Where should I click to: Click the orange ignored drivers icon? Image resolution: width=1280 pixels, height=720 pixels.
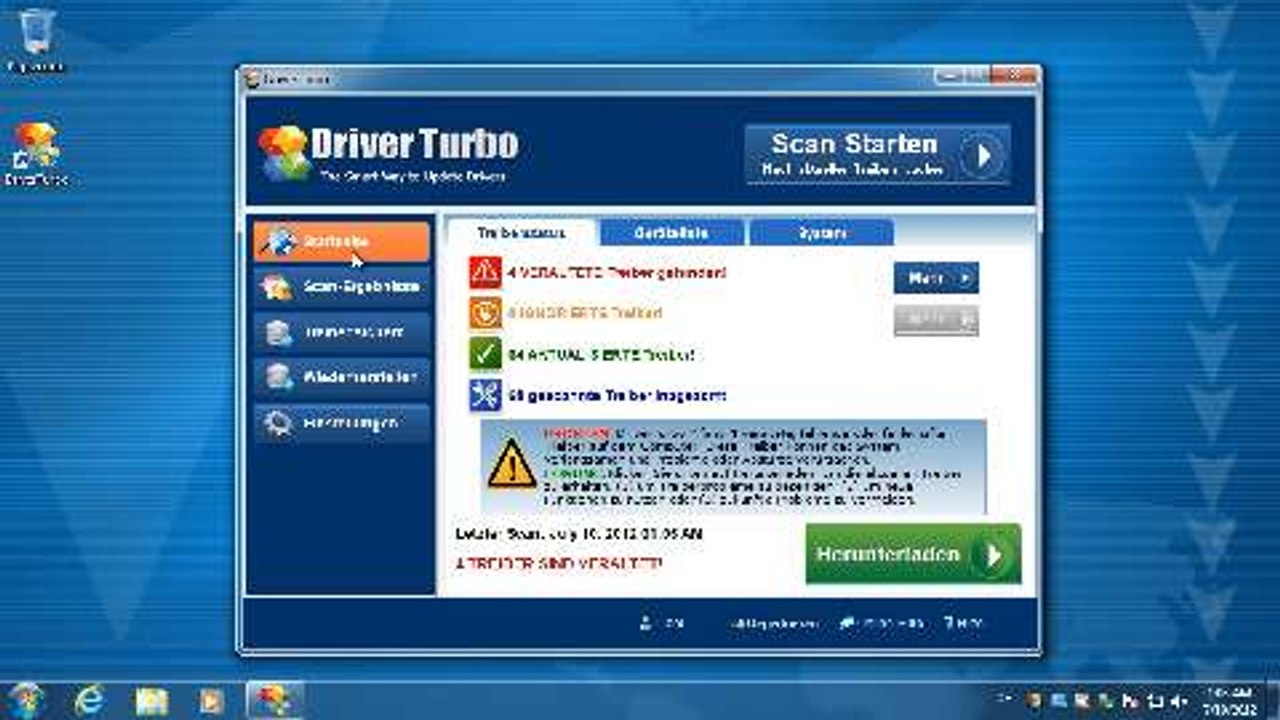pos(485,313)
